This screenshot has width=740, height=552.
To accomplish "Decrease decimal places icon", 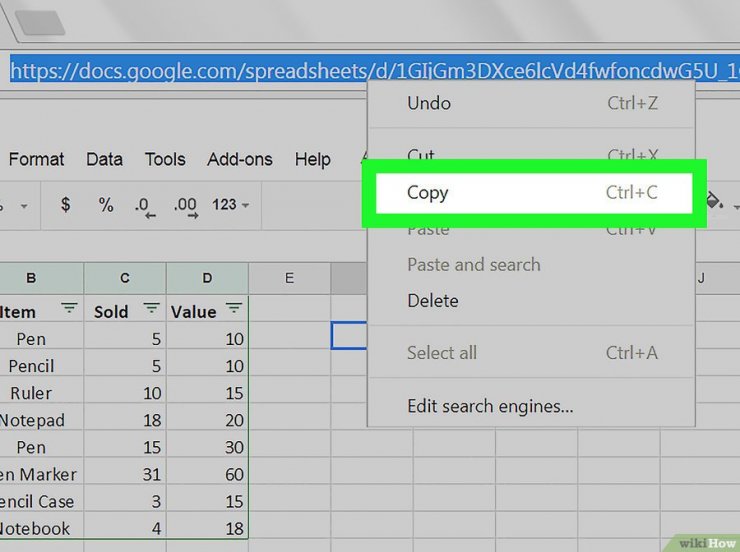I will pyautogui.click(x=144, y=207).
